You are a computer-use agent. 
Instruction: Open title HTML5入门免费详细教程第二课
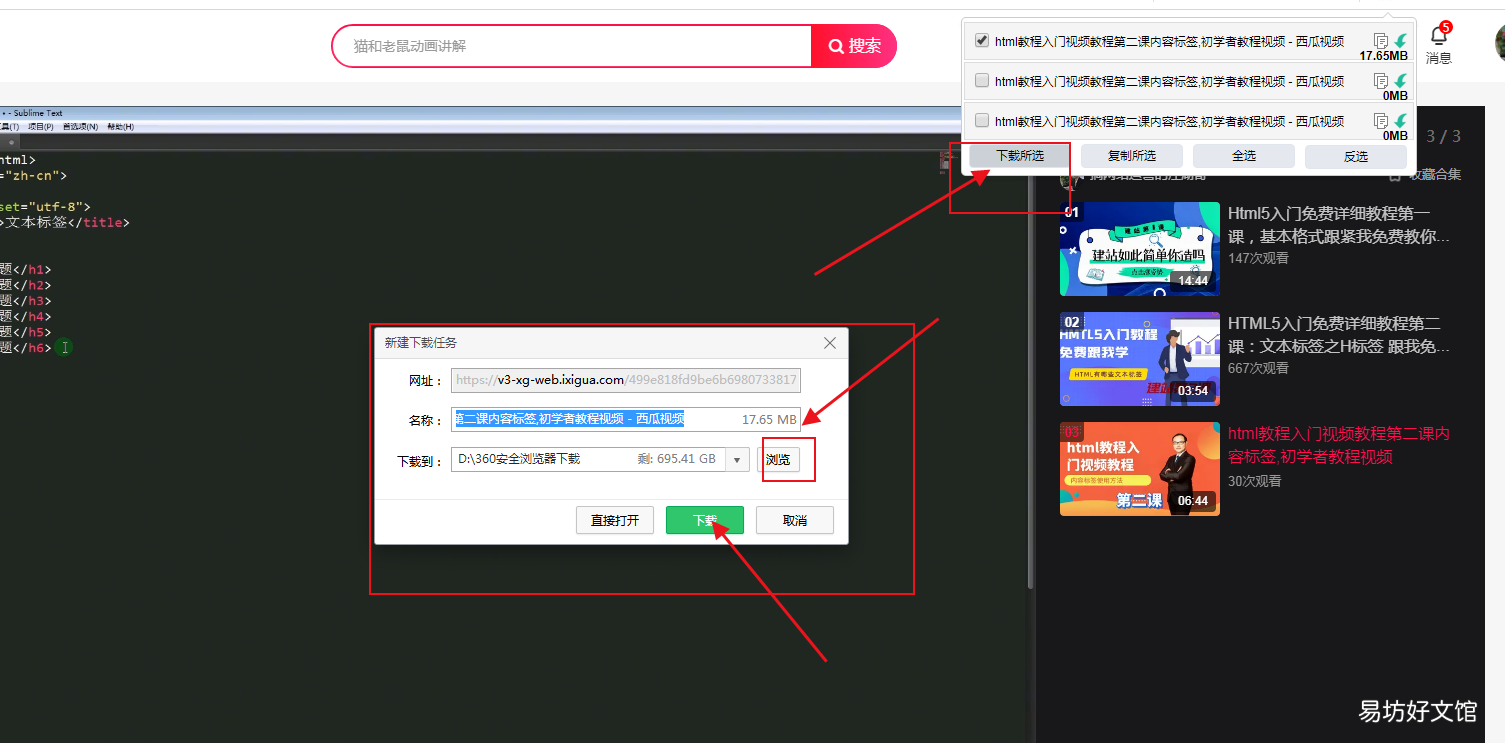[x=1339, y=335]
